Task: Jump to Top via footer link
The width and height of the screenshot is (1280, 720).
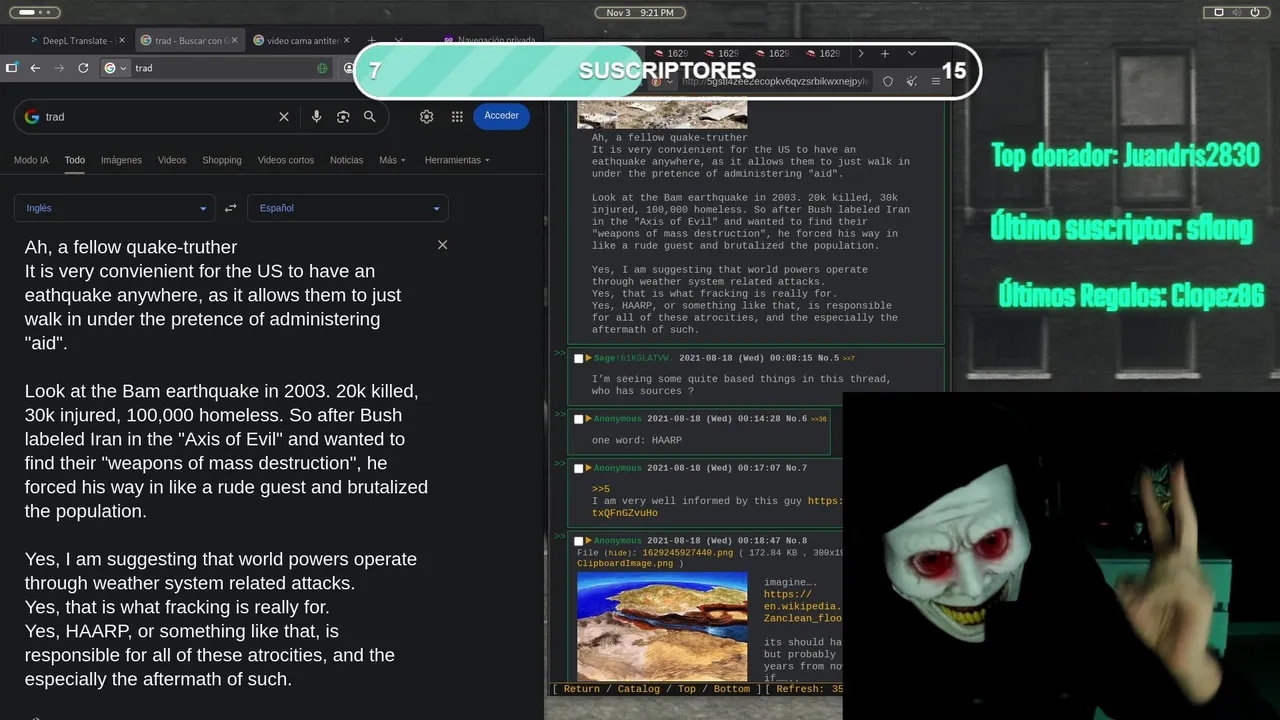Action: [687, 689]
